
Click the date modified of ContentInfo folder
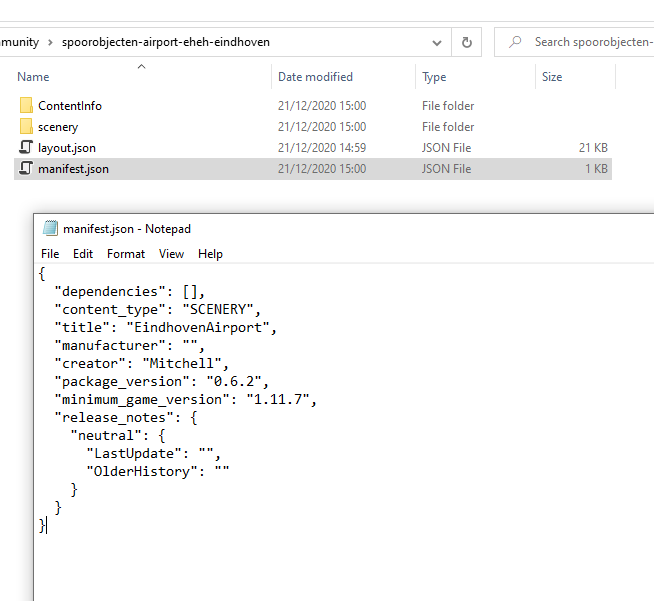pyautogui.click(x=322, y=106)
